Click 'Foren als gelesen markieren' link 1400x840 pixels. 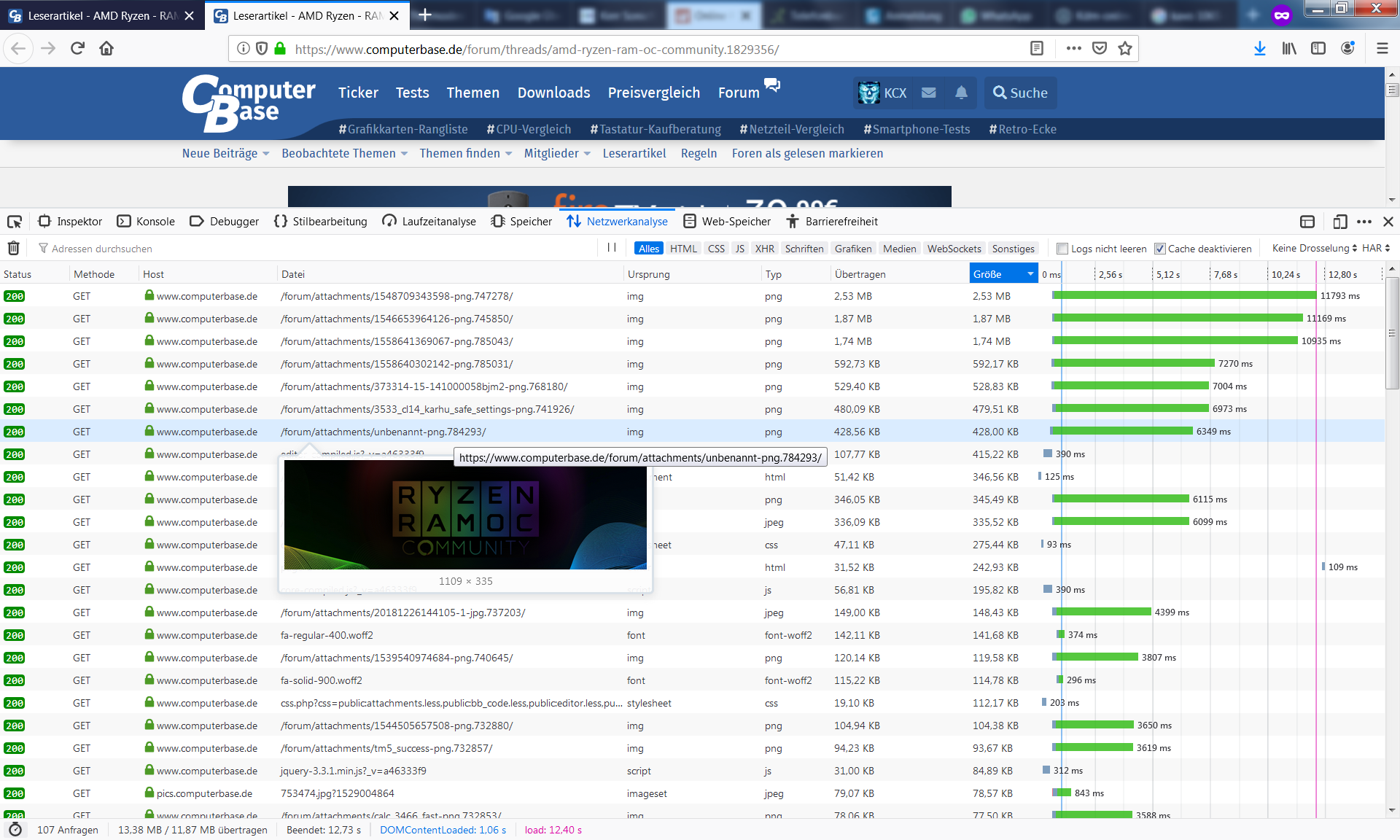(807, 153)
